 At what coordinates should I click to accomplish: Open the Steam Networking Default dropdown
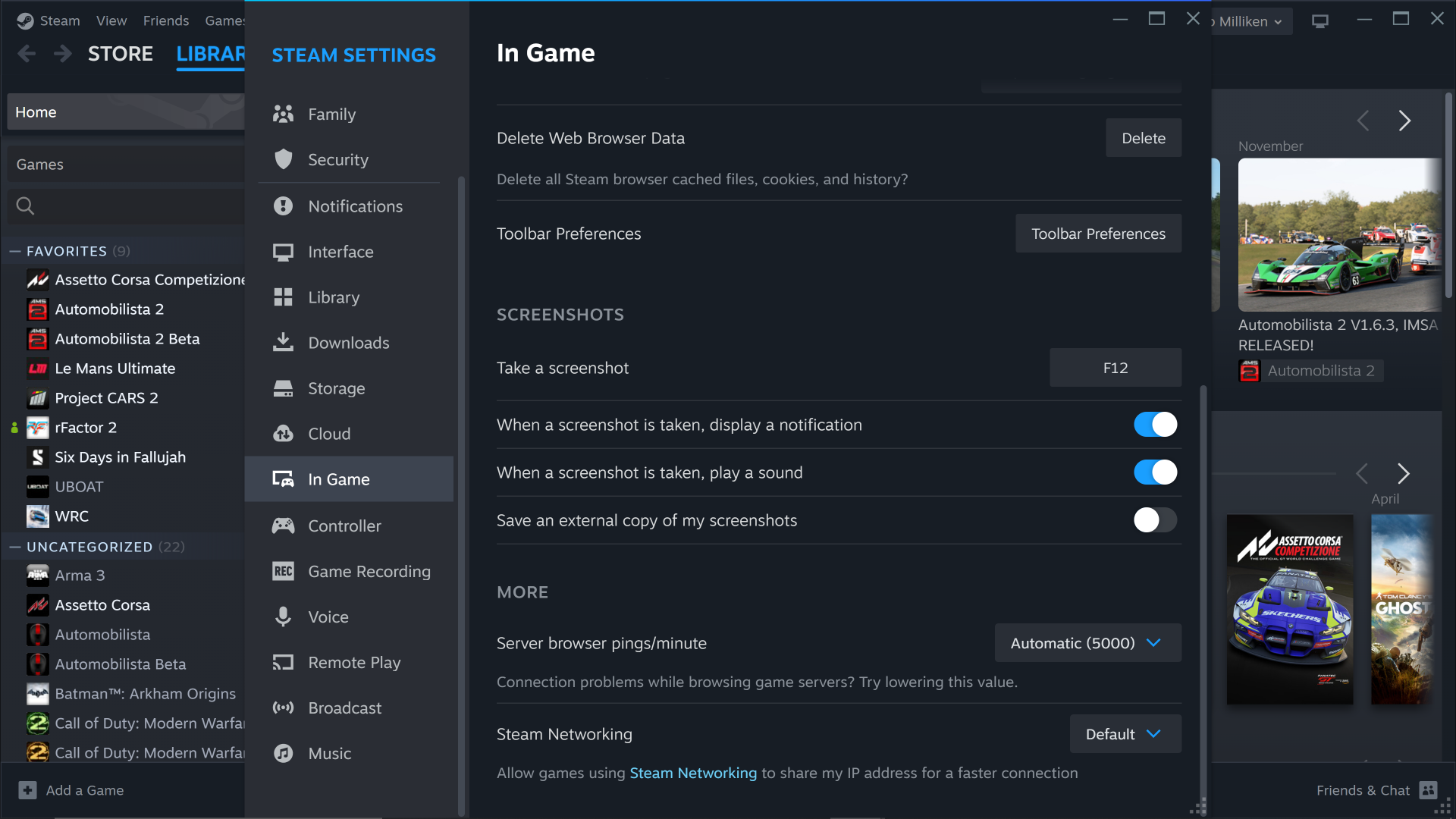(x=1125, y=734)
